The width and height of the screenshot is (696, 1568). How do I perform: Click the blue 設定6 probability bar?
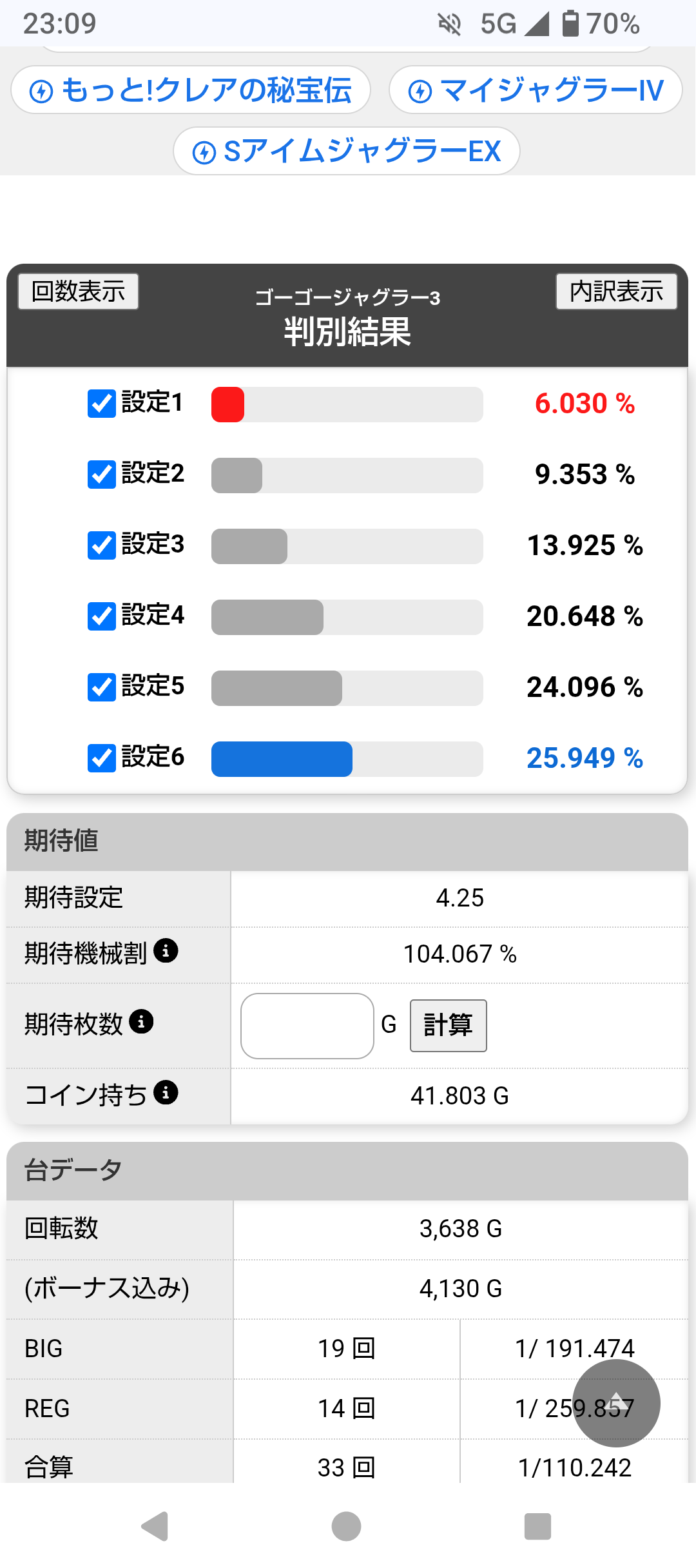coord(282,759)
